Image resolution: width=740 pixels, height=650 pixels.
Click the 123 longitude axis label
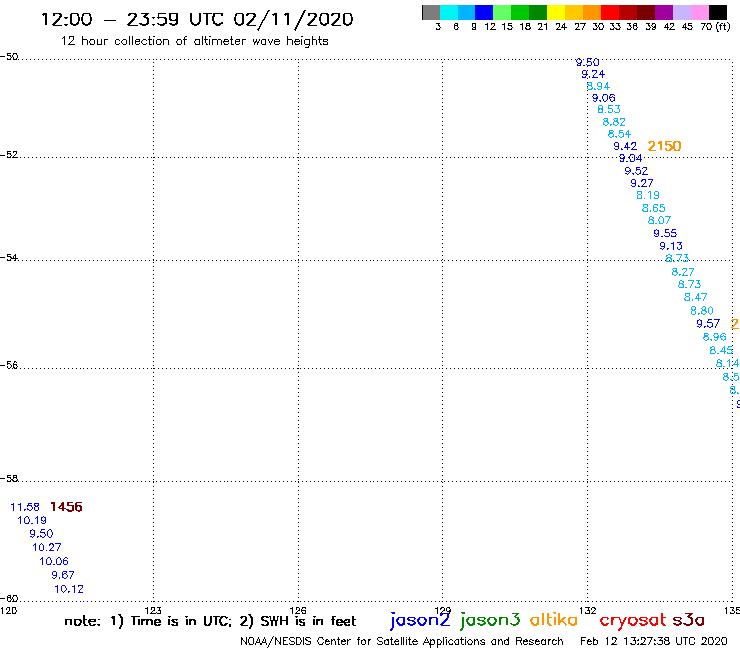click(153, 610)
